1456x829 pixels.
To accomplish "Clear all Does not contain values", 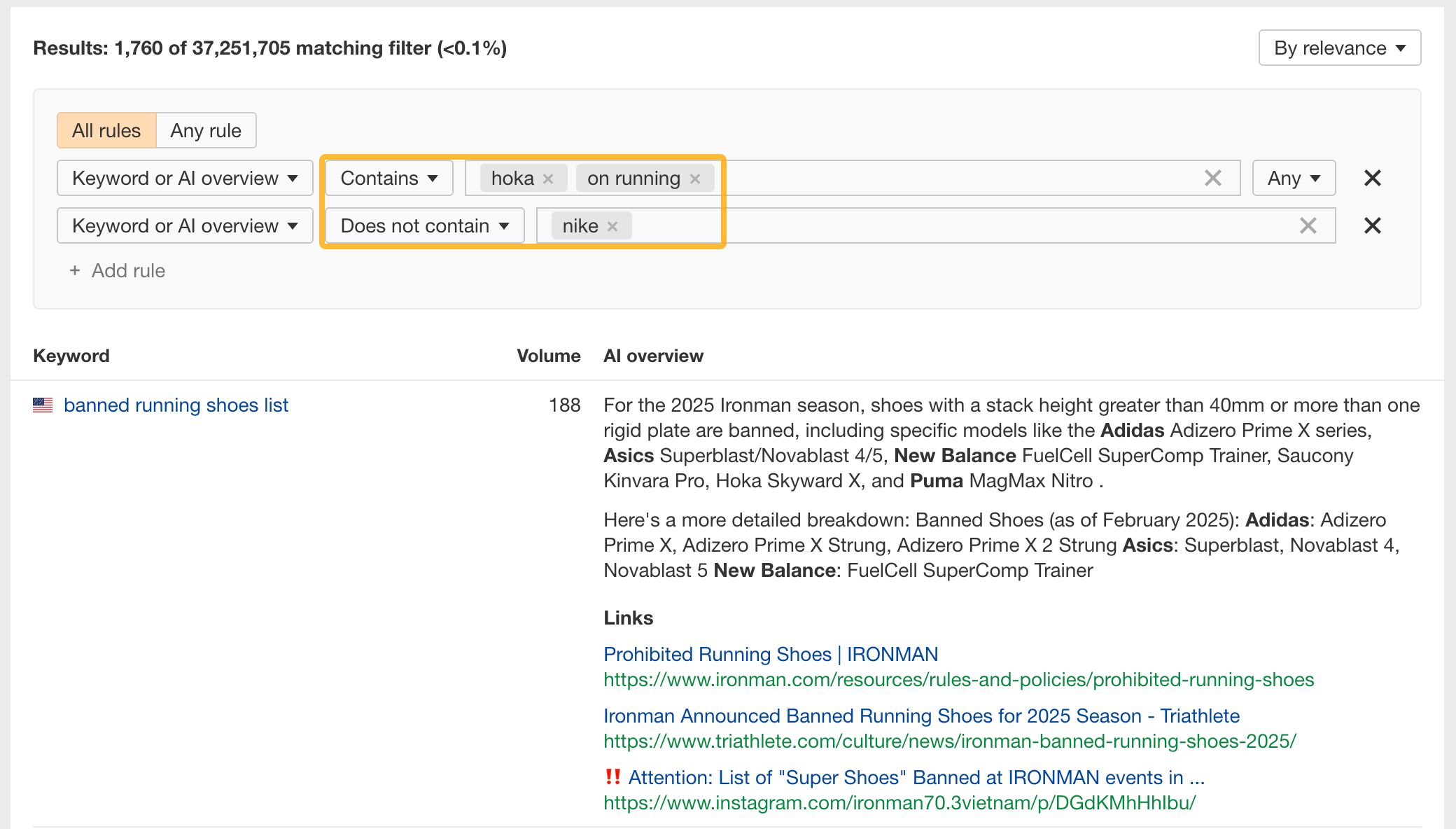I will pyautogui.click(x=1308, y=225).
